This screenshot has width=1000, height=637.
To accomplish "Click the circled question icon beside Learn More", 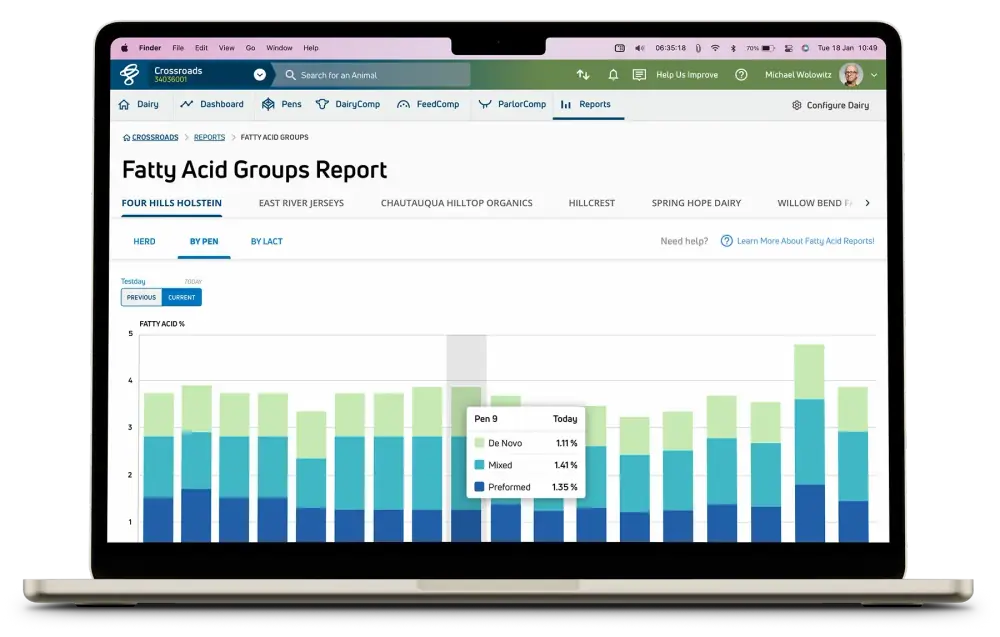I will coord(726,241).
